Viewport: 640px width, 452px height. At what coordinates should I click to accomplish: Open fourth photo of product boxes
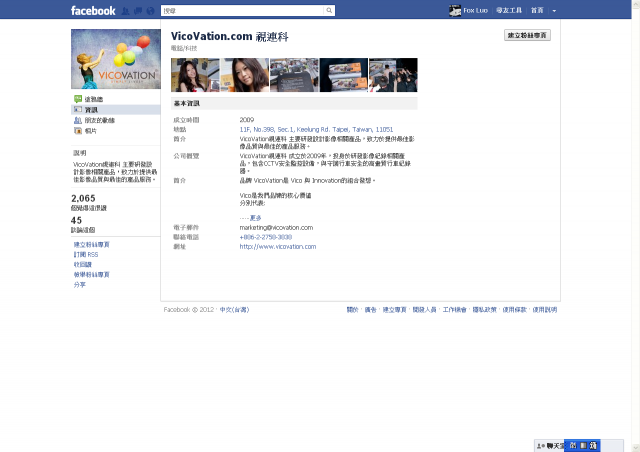click(x=344, y=75)
